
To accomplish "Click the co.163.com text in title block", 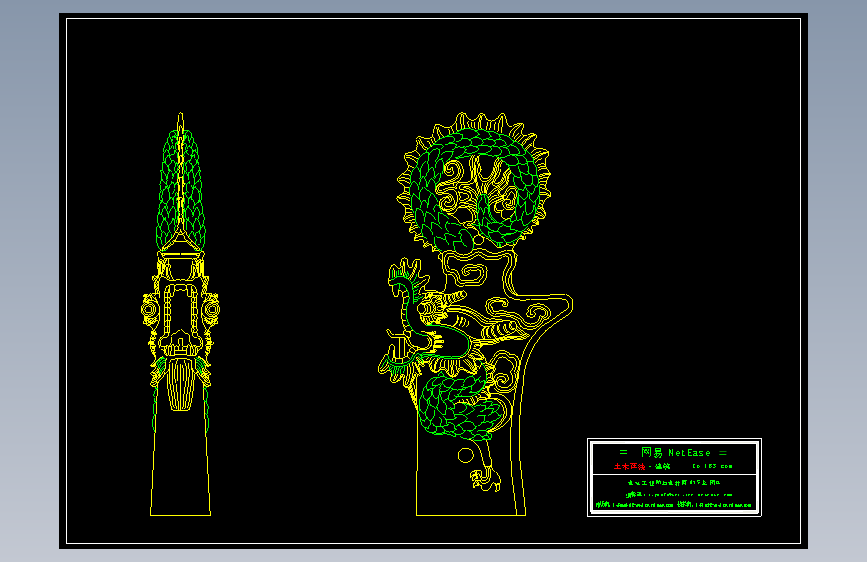I will [x=712, y=466].
